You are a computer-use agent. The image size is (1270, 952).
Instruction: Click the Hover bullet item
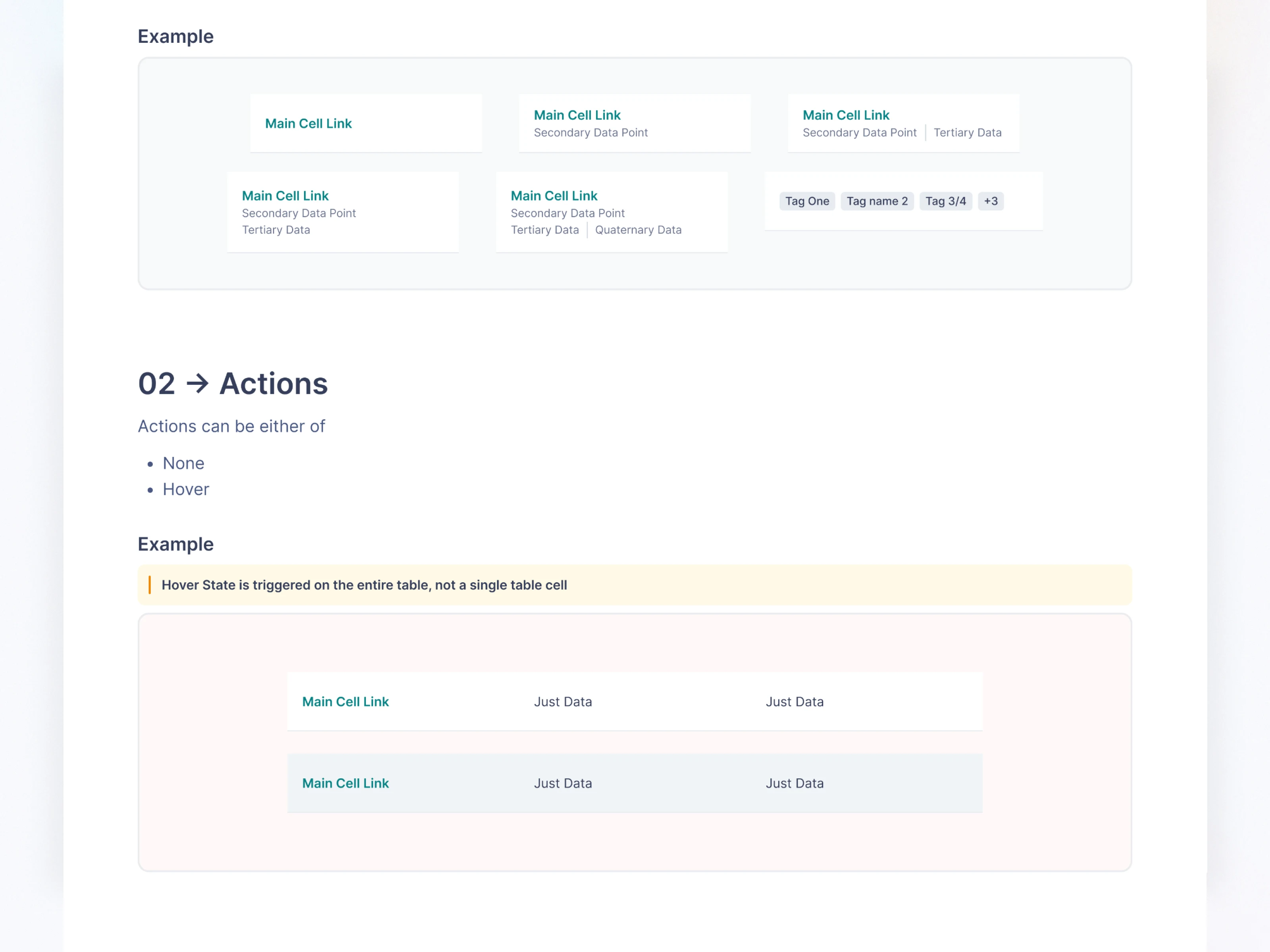pyautogui.click(x=185, y=489)
